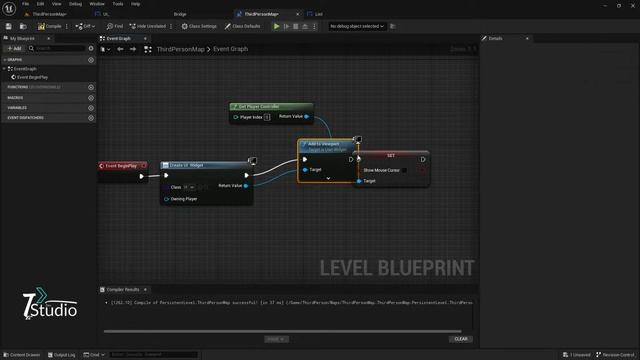
Task: Click the Unreal Engine logo icon
Action: click(x=9, y=9)
